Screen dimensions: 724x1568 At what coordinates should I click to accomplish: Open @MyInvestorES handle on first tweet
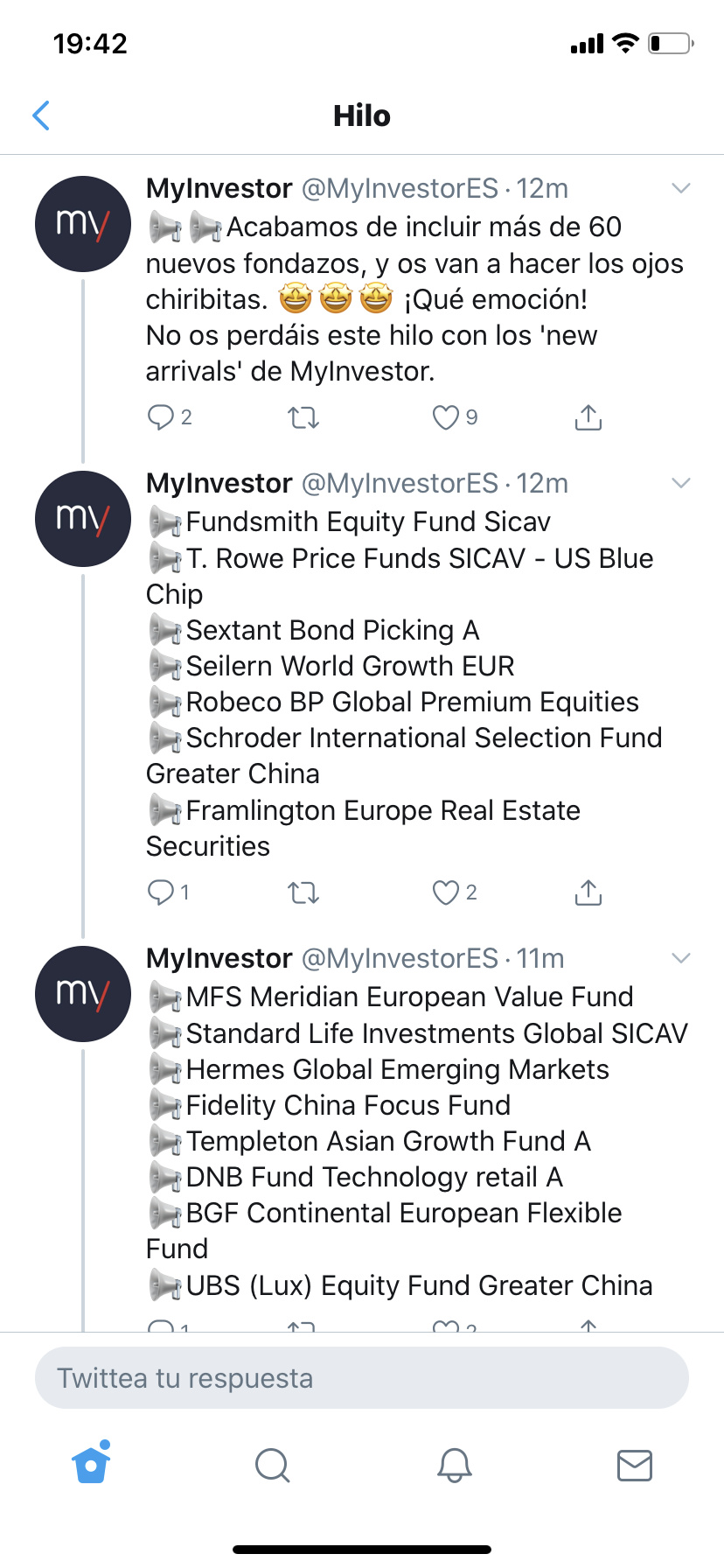400,188
